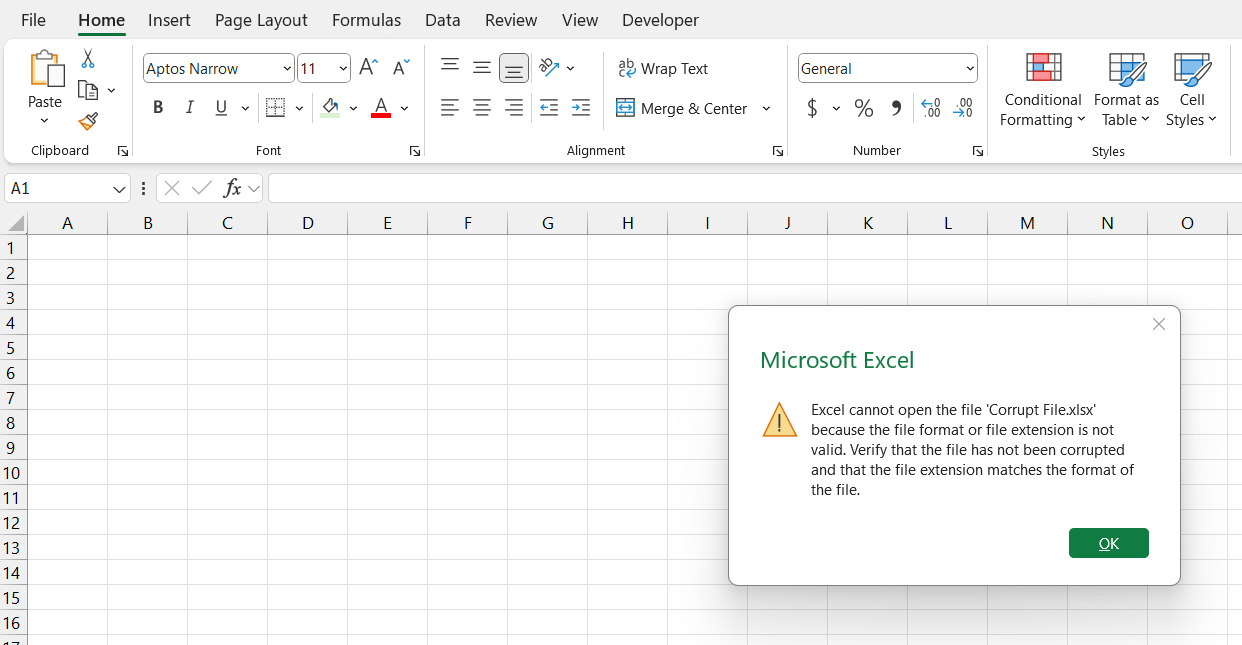Toggle Italic formatting
The height and width of the screenshot is (645, 1242).
point(189,108)
